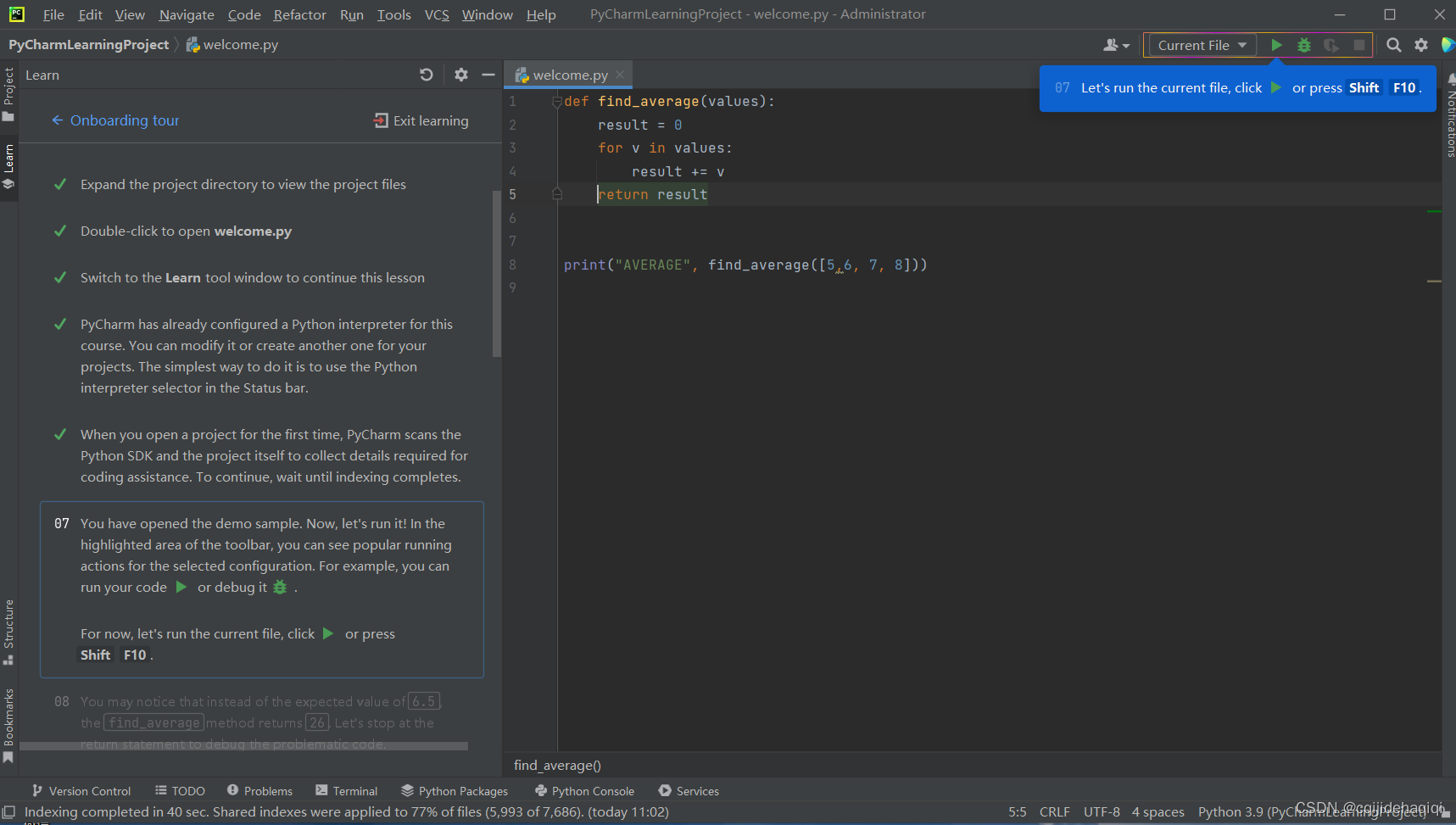Start debugging using the bug icon
The width and height of the screenshot is (1456, 825).
(1304, 44)
